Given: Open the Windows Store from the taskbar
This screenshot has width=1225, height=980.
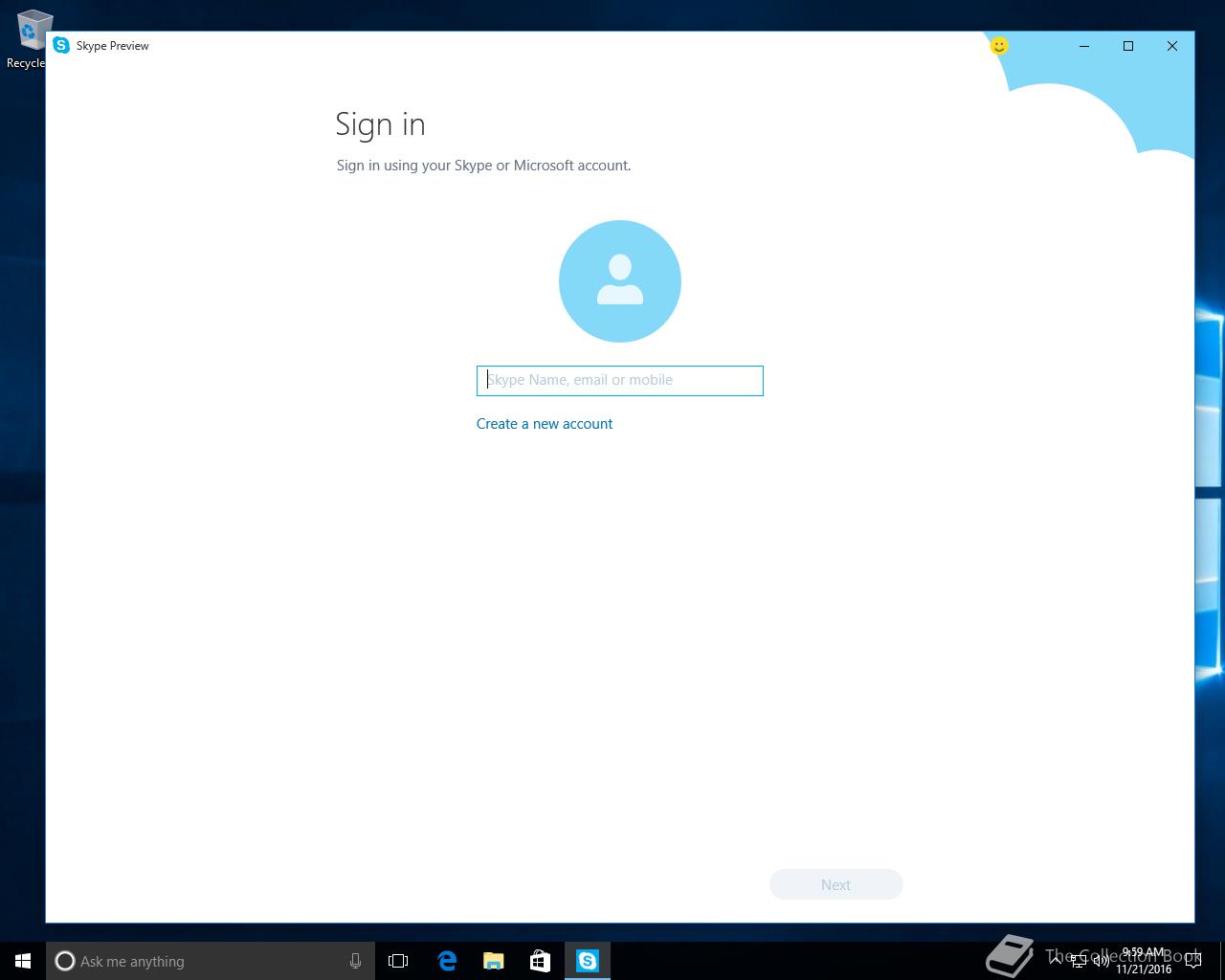Looking at the screenshot, I should pyautogui.click(x=540, y=961).
